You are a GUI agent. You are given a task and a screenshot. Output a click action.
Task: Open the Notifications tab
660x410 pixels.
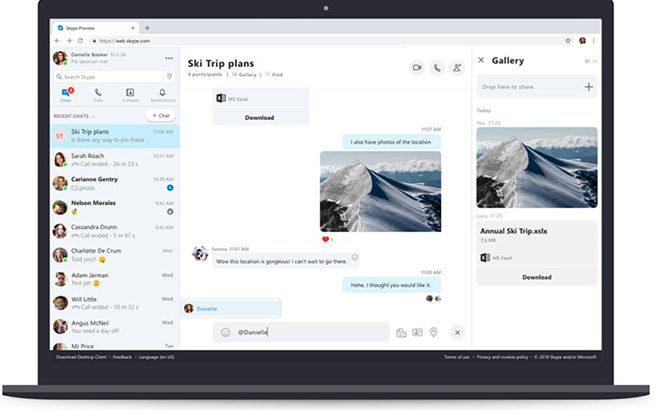tap(162, 96)
